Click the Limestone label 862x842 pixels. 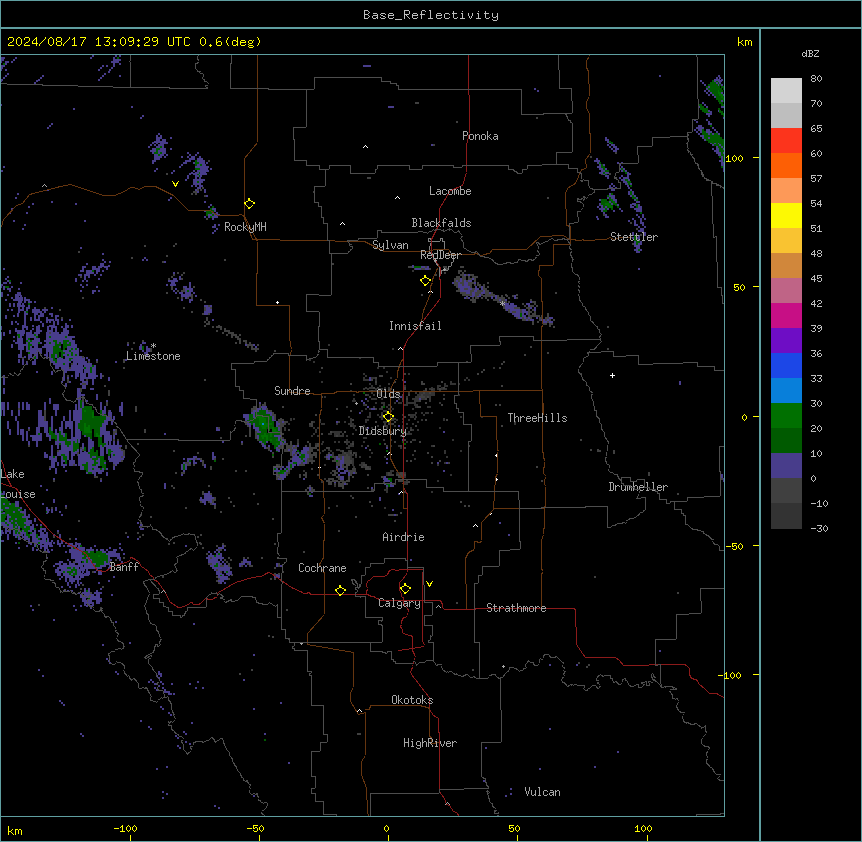click(153, 356)
